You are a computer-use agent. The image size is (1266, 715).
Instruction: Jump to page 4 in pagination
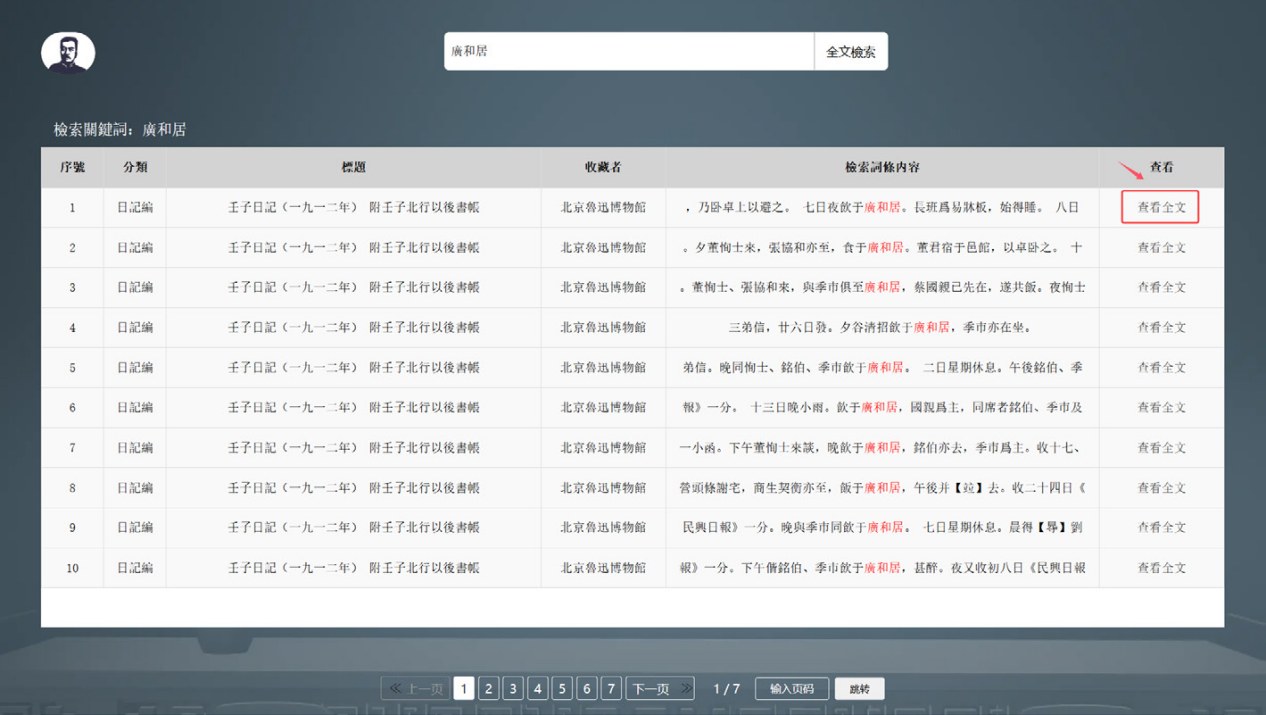[538, 689]
